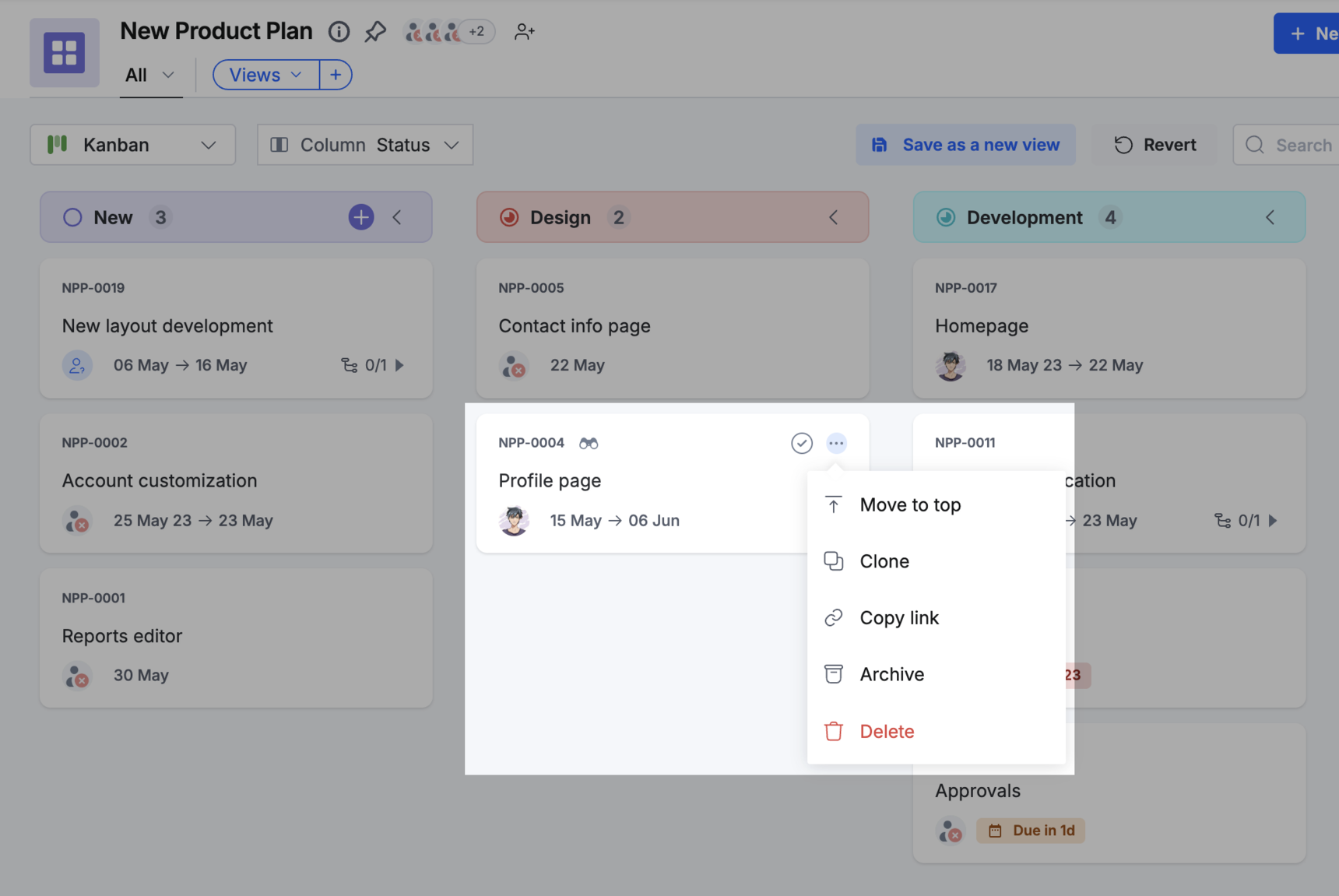This screenshot has width=1339, height=896.
Task: Choose Archive from the context menu
Action: [891, 674]
